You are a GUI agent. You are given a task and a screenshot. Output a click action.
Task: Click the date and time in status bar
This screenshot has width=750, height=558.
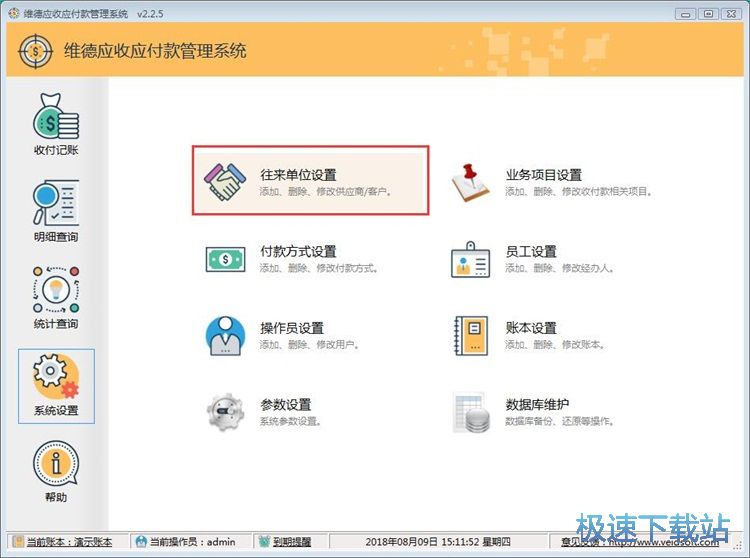coord(438,542)
